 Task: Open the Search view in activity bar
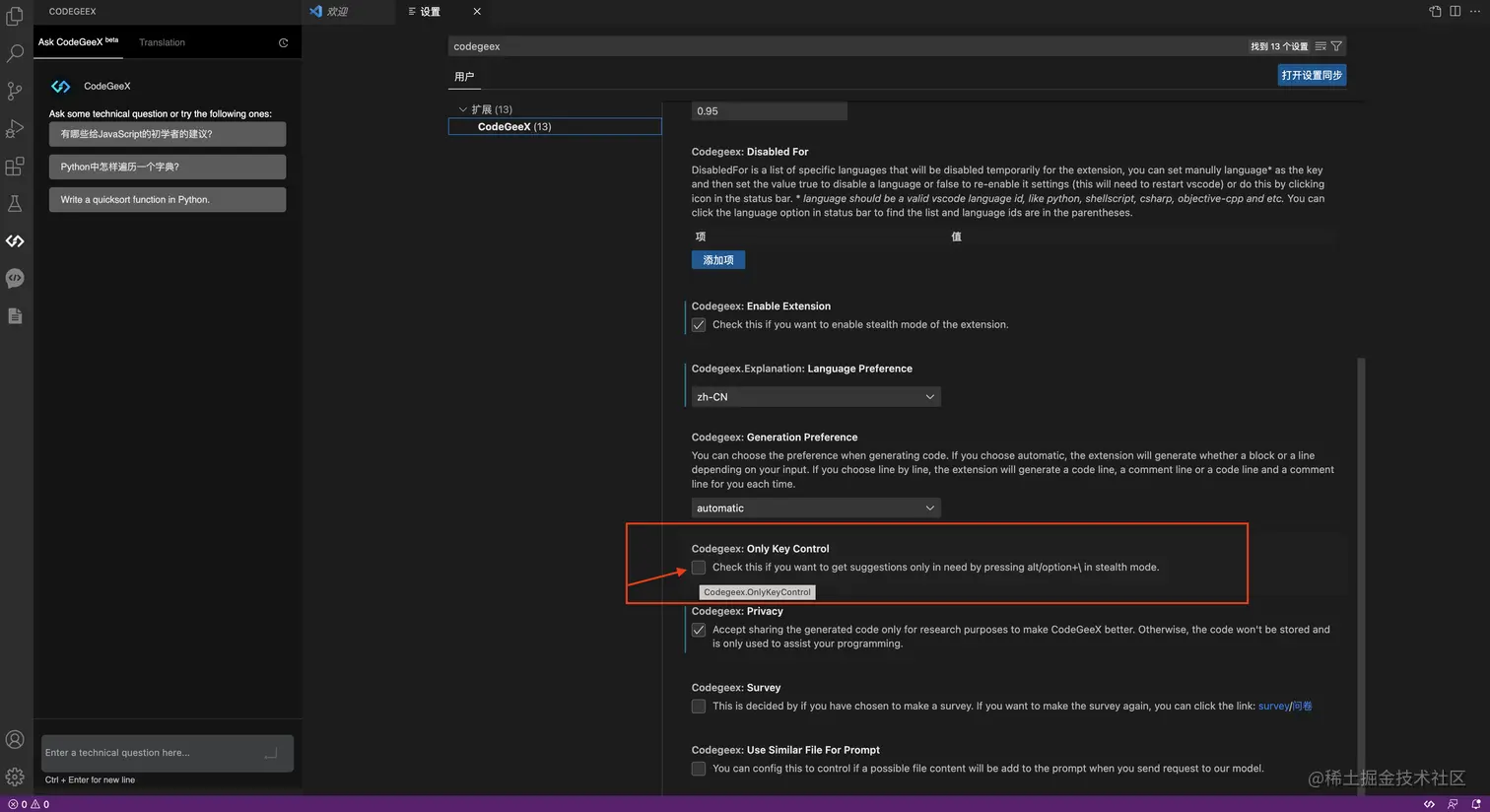[x=15, y=53]
